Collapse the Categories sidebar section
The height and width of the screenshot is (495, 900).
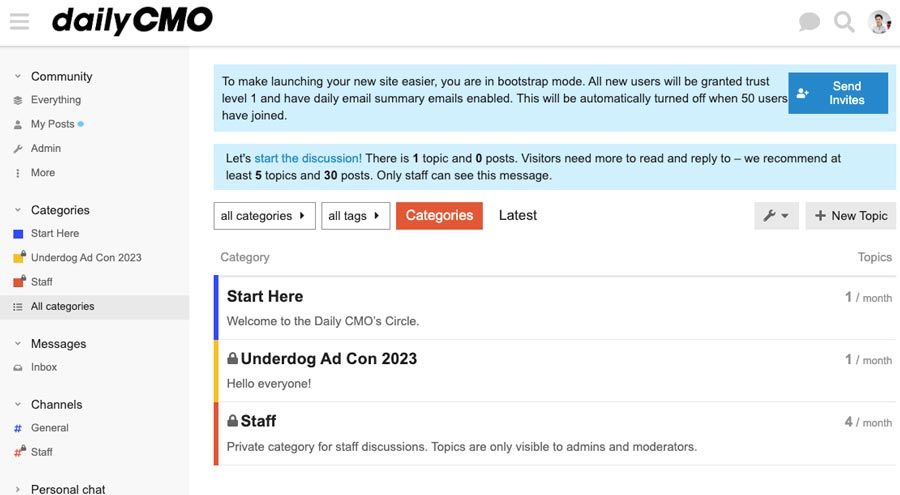[18, 210]
